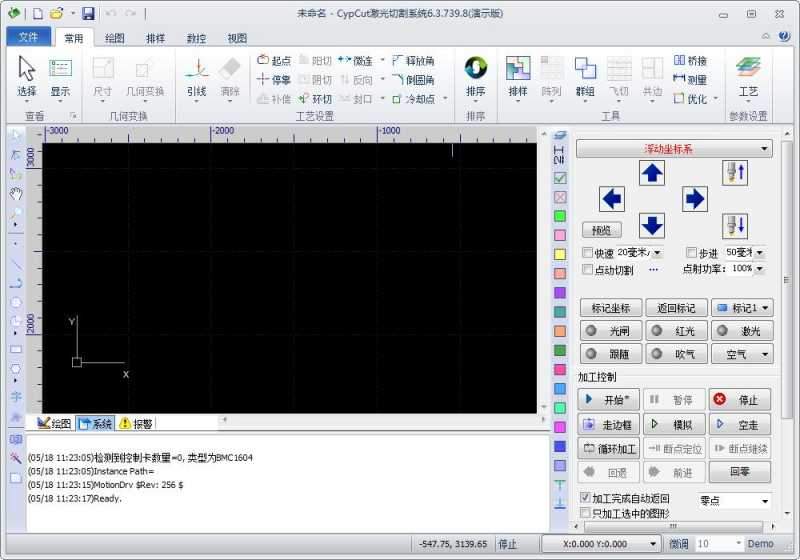
Task: Enable the 快速 fast checkbox
Action: [x=587, y=252]
